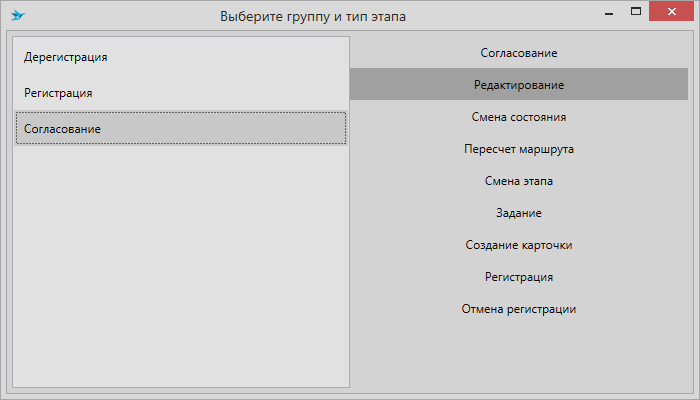Choose the Регистрация stage type on right
The height and width of the screenshot is (400, 700).
tap(519, 277)
